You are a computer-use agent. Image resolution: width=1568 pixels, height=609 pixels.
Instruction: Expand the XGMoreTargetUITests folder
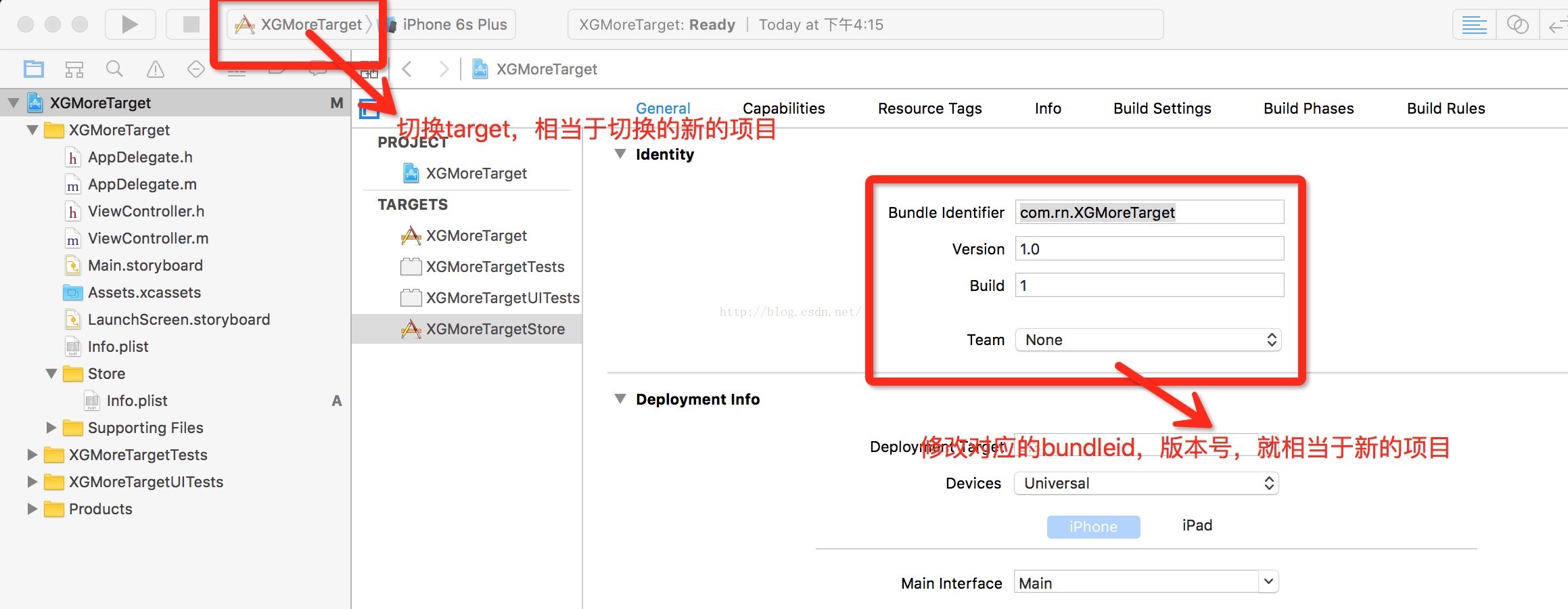pyautogui.click(x=32, y=482)
